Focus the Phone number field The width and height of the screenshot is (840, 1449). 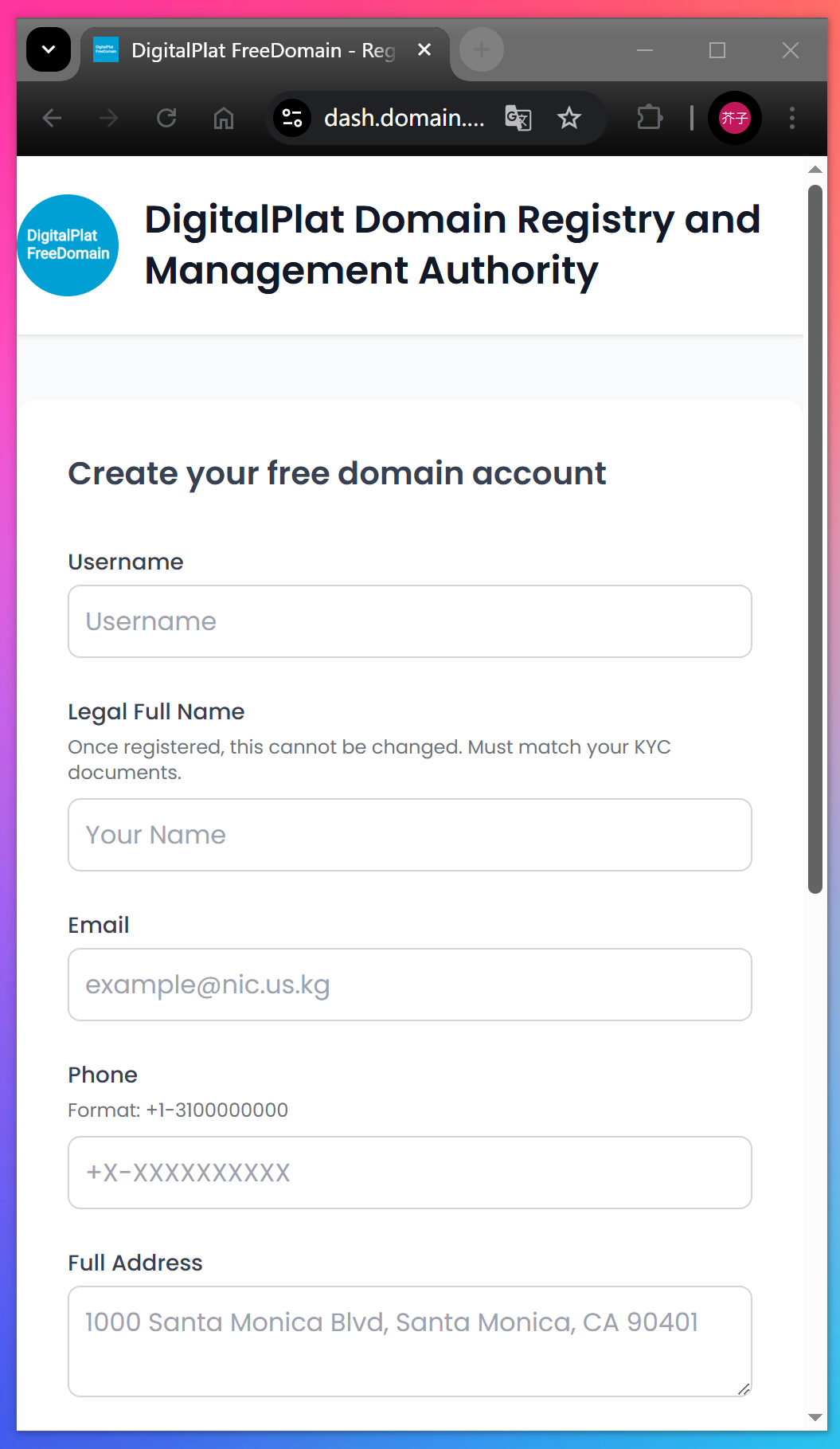tap(410, 1173)
